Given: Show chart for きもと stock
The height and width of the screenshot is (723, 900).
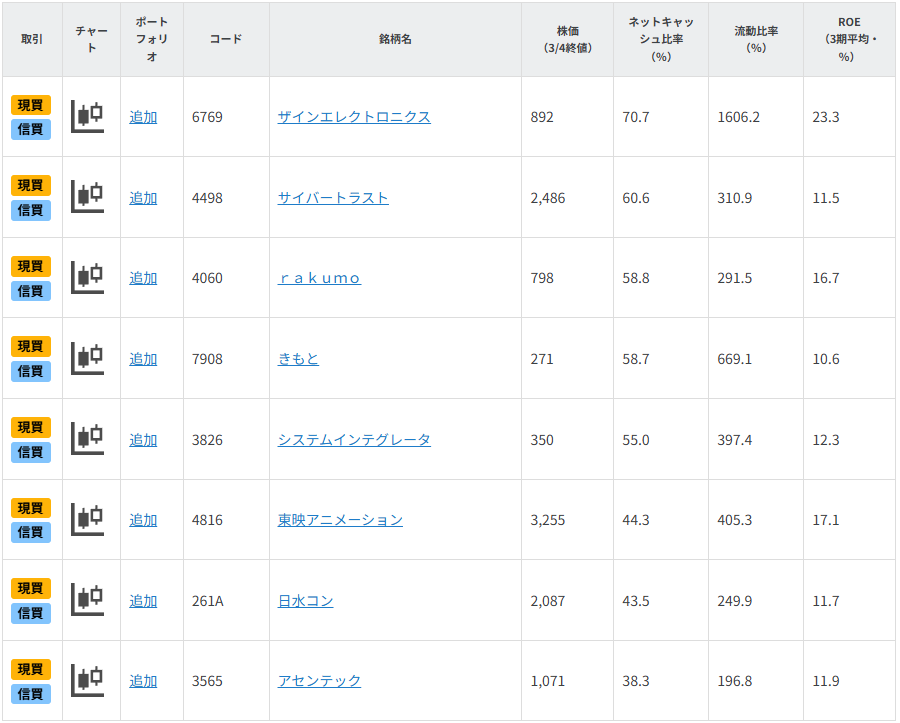Looking at the screenshot, I should click(88, 358).
